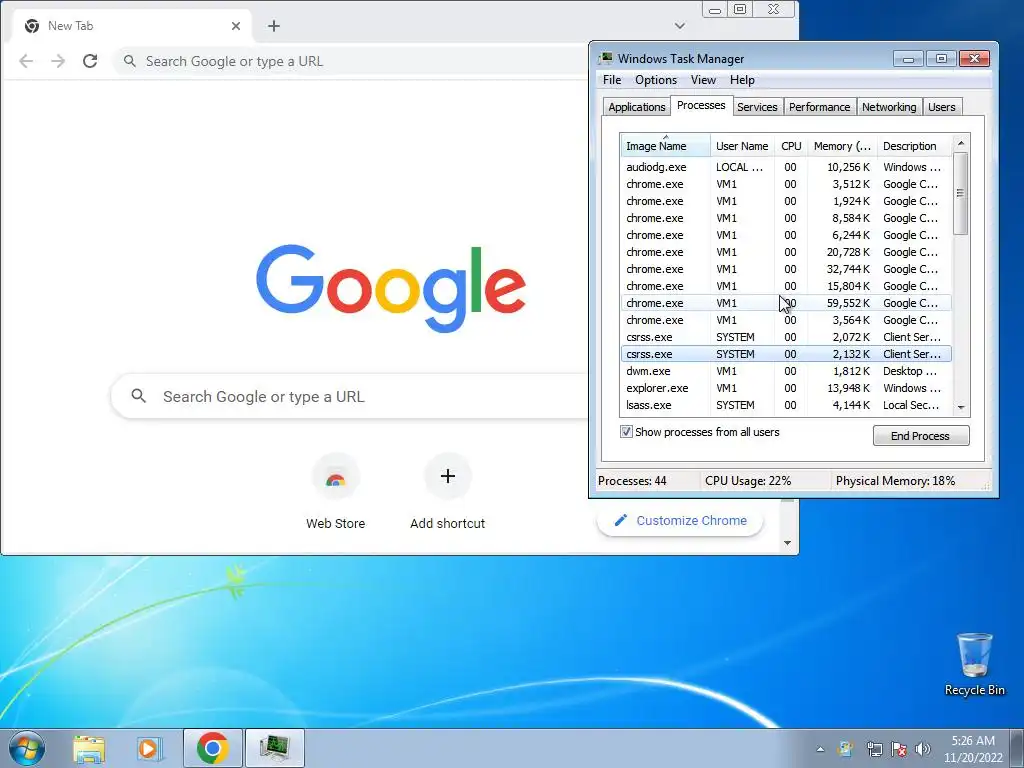Click process list scroll down arrow
Screen dimensions: 1024x768
961,407
